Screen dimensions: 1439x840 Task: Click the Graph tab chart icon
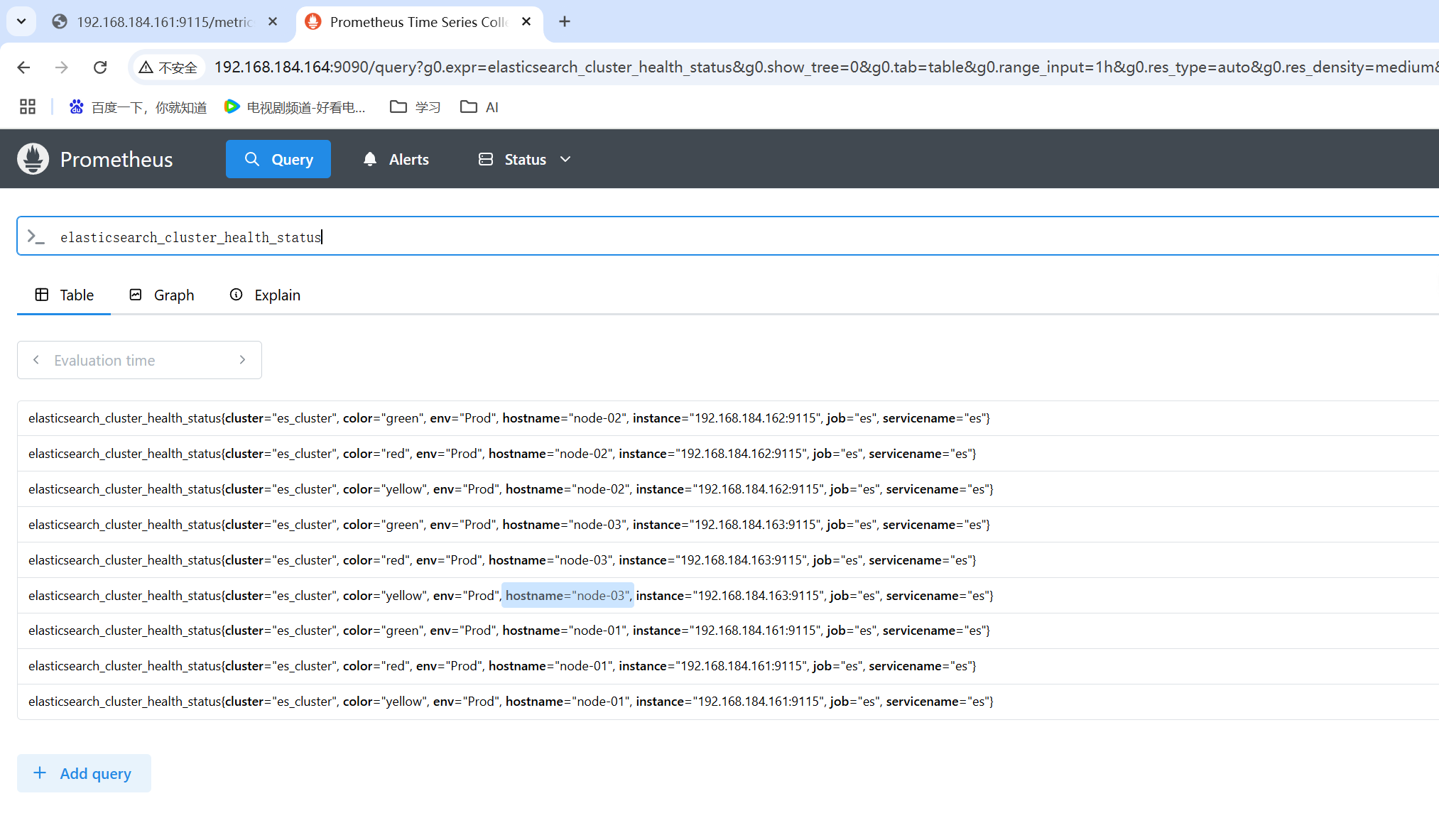pos(136,295)
